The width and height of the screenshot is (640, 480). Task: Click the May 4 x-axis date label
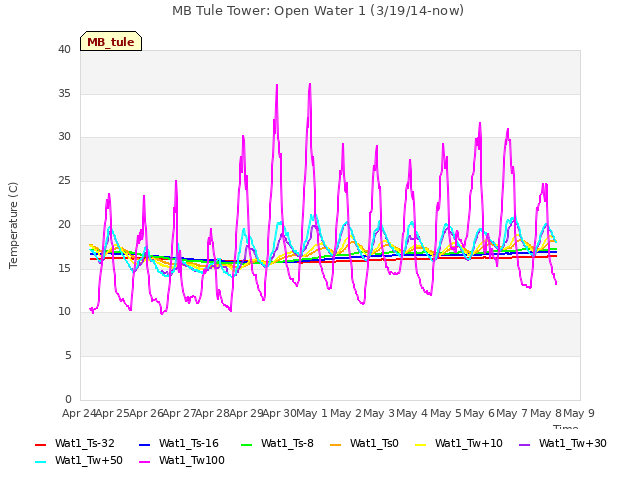click(x=412, y=413)
